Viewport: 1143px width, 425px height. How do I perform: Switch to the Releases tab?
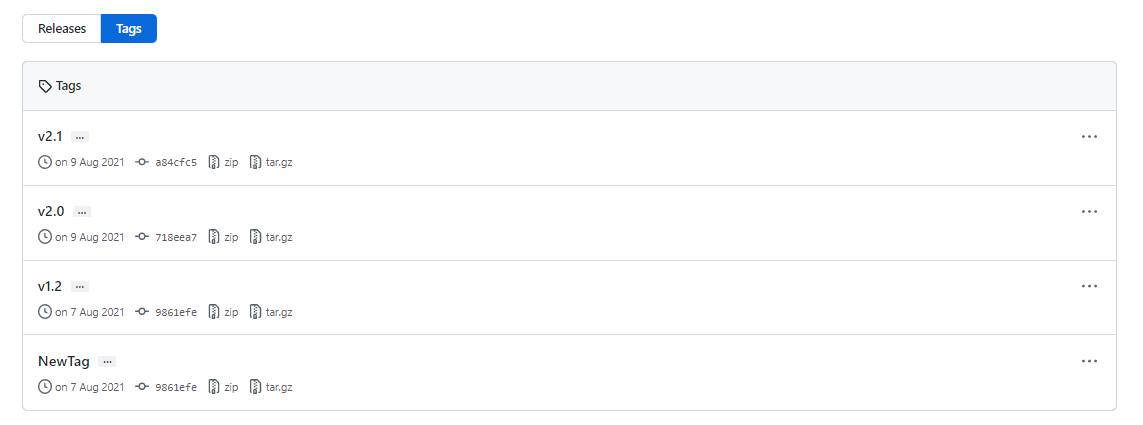click(62, 29)
